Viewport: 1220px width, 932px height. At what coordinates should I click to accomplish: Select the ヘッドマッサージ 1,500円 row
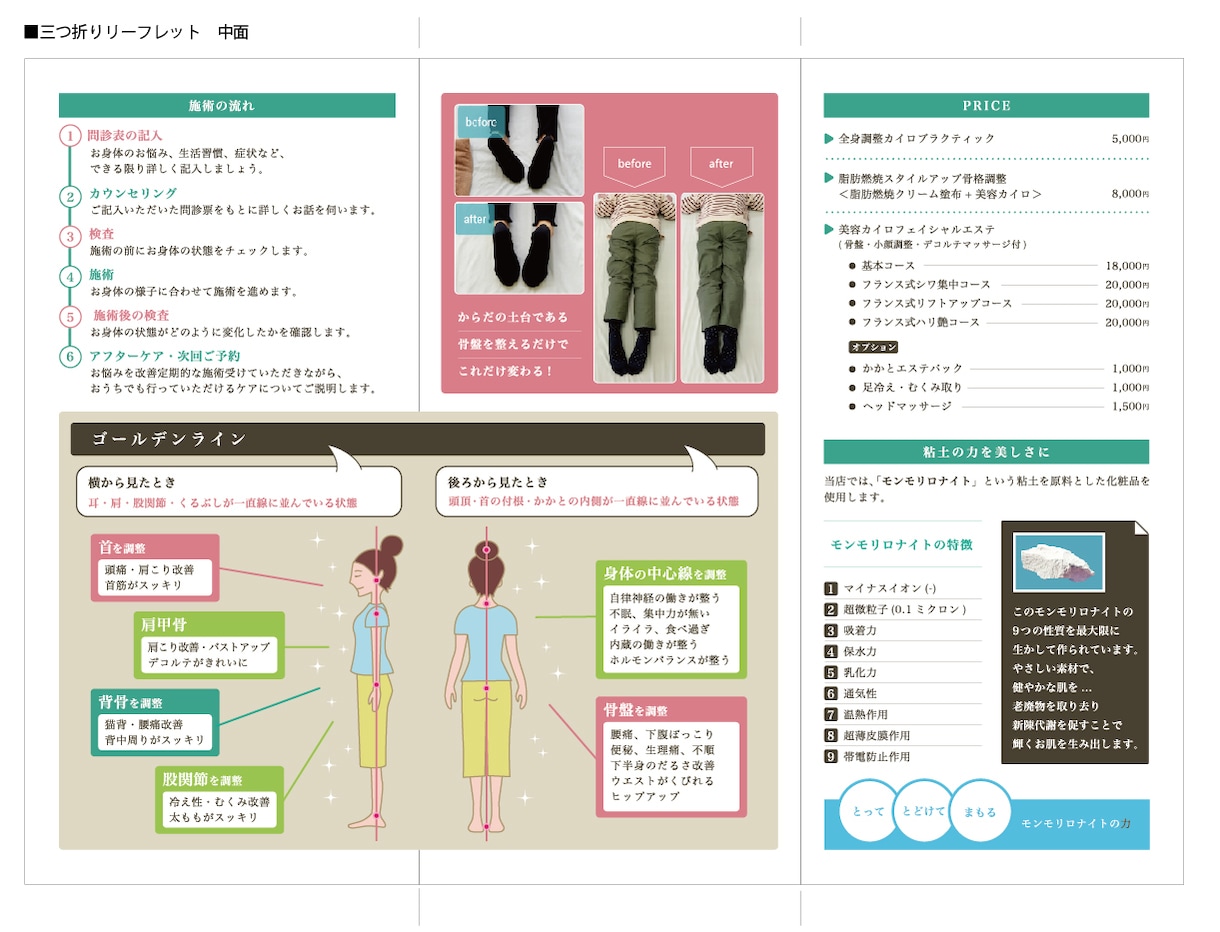[x=998, y=406]
